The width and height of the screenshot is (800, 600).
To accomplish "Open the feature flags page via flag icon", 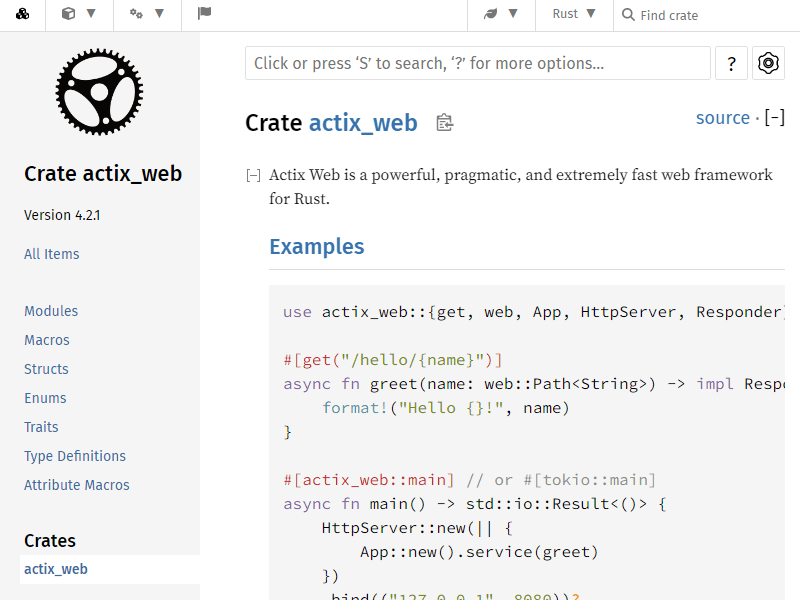I will click(x=204, y=13).
